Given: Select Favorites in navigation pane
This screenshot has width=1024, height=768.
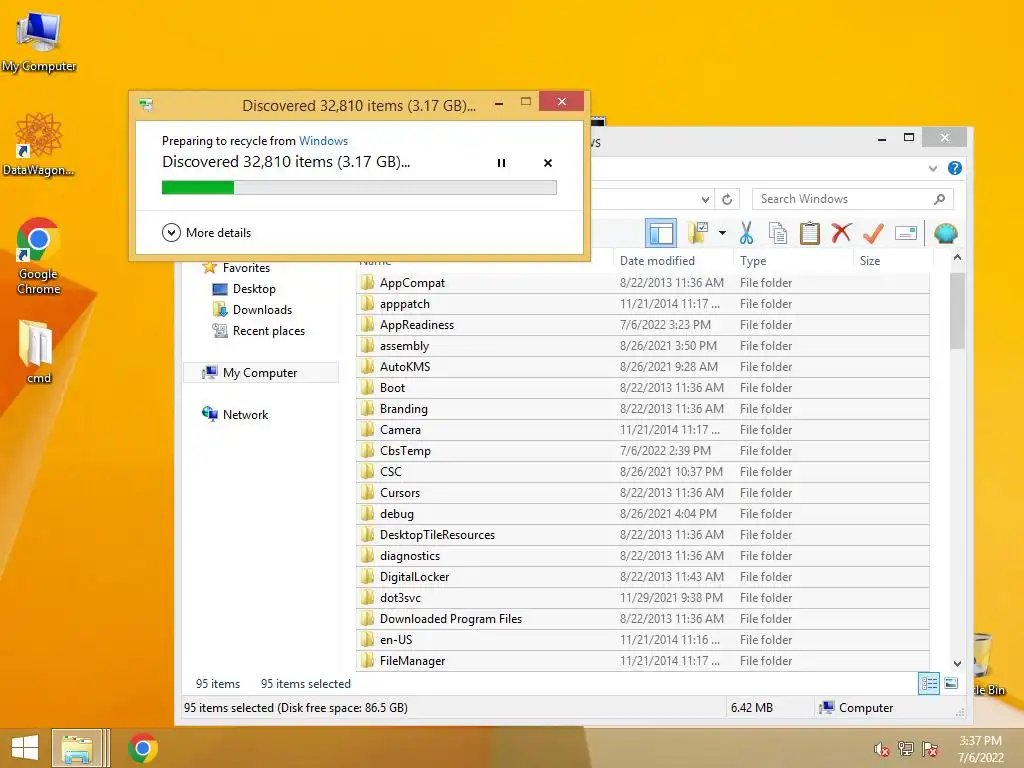Looking at the screenshot, I should pyautogui.click(x=246, y=268).
